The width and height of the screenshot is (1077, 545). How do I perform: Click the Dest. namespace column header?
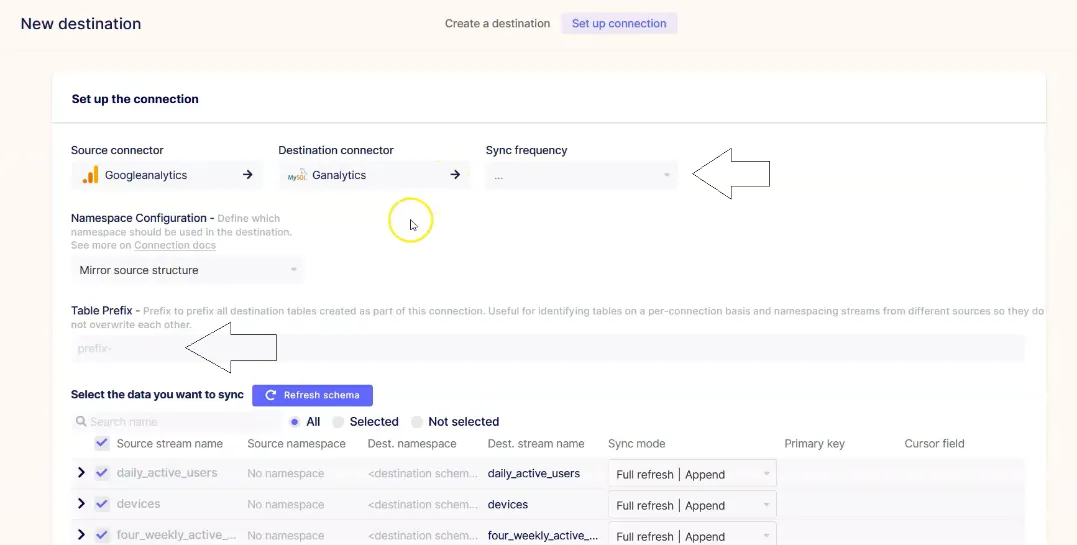tap(411, 444)
